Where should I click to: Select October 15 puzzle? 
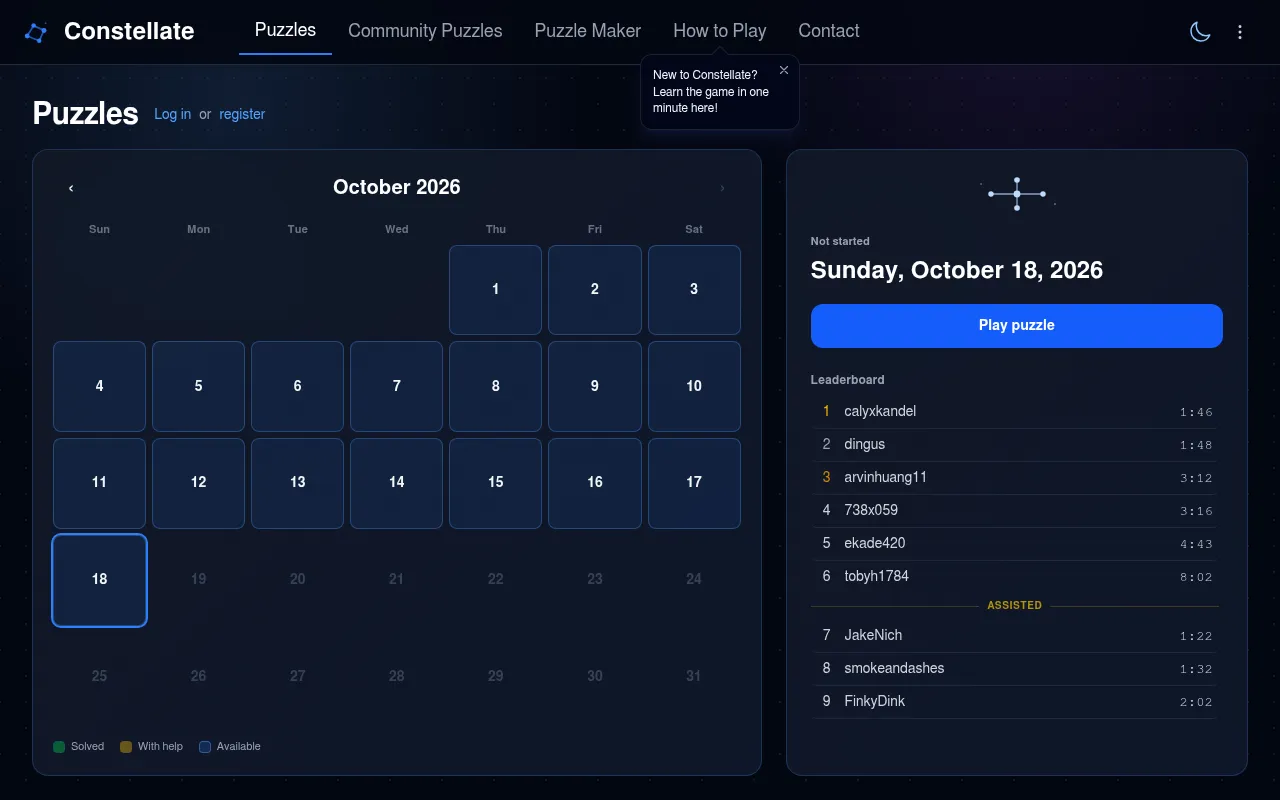496,483
